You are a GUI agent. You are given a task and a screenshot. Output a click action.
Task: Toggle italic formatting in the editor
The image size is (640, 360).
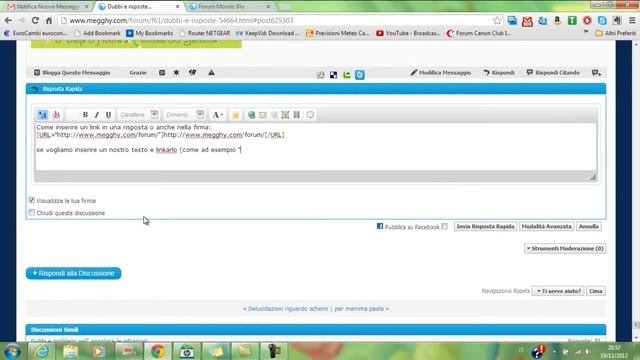pyautogui.click(x=97, y=115)
